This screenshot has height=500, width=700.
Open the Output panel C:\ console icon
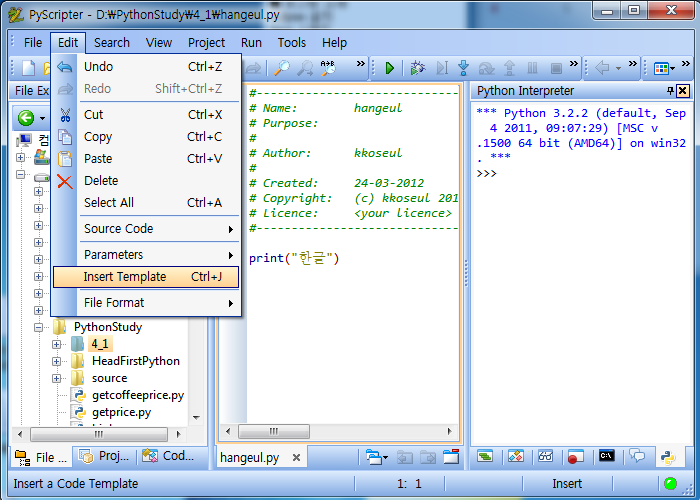(607, 456)
